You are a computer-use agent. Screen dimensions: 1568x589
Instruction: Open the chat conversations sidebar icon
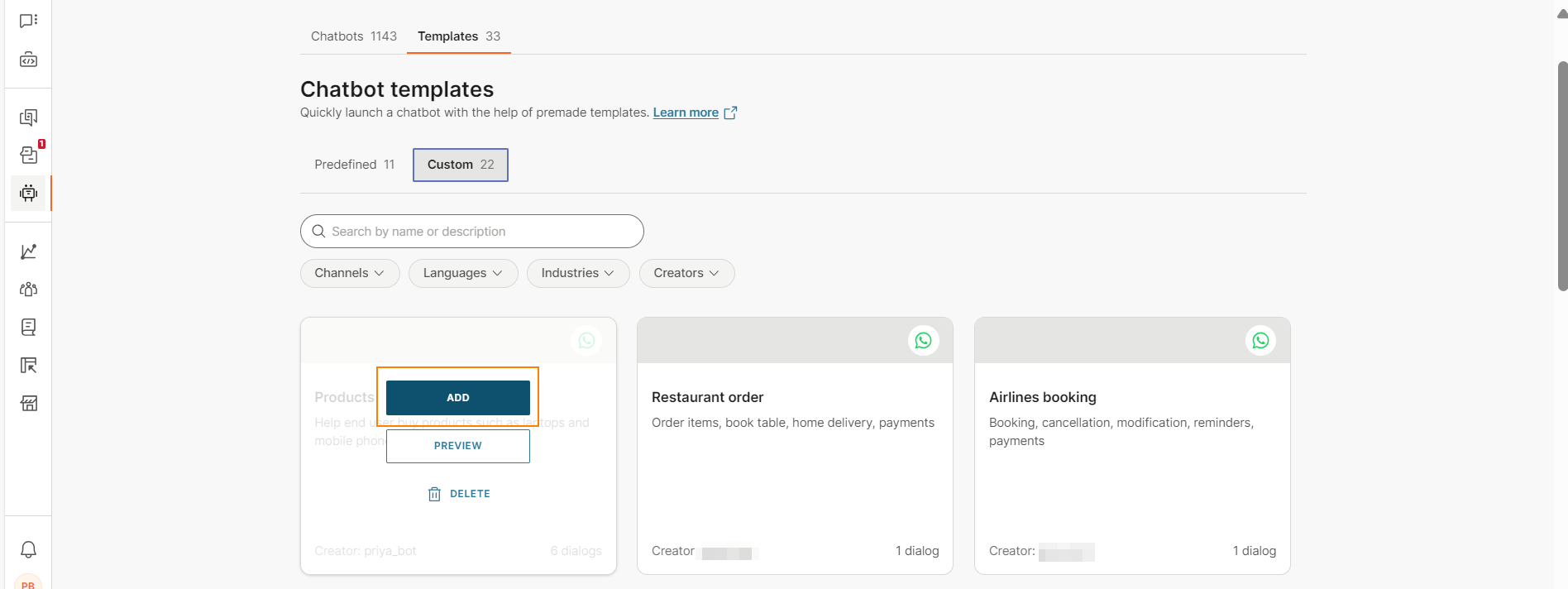(x=28, y=21)
